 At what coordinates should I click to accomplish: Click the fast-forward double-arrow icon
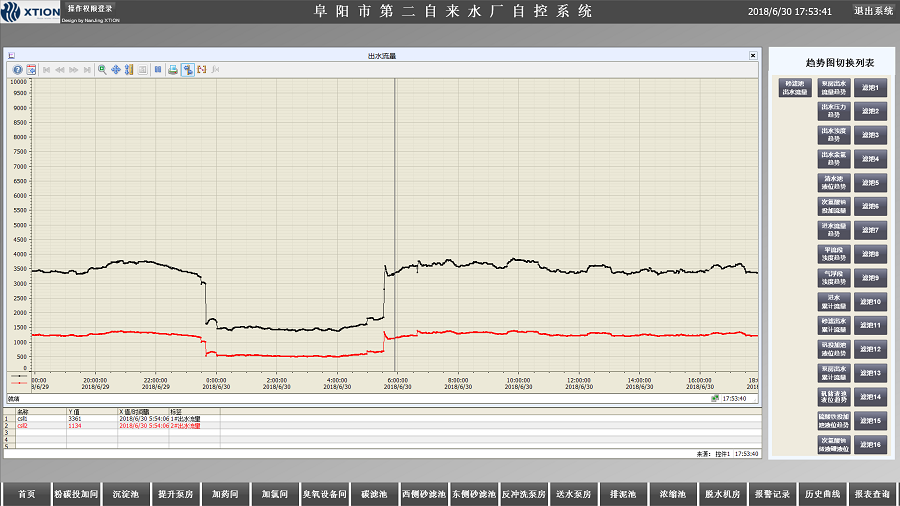point(73,69)
